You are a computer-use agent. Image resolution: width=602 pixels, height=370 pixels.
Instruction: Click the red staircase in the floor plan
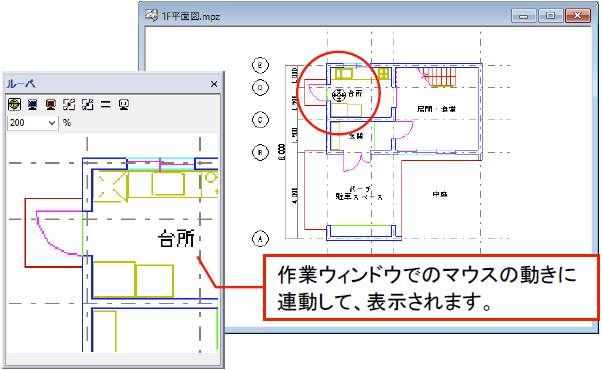click(x=438, y=77)
